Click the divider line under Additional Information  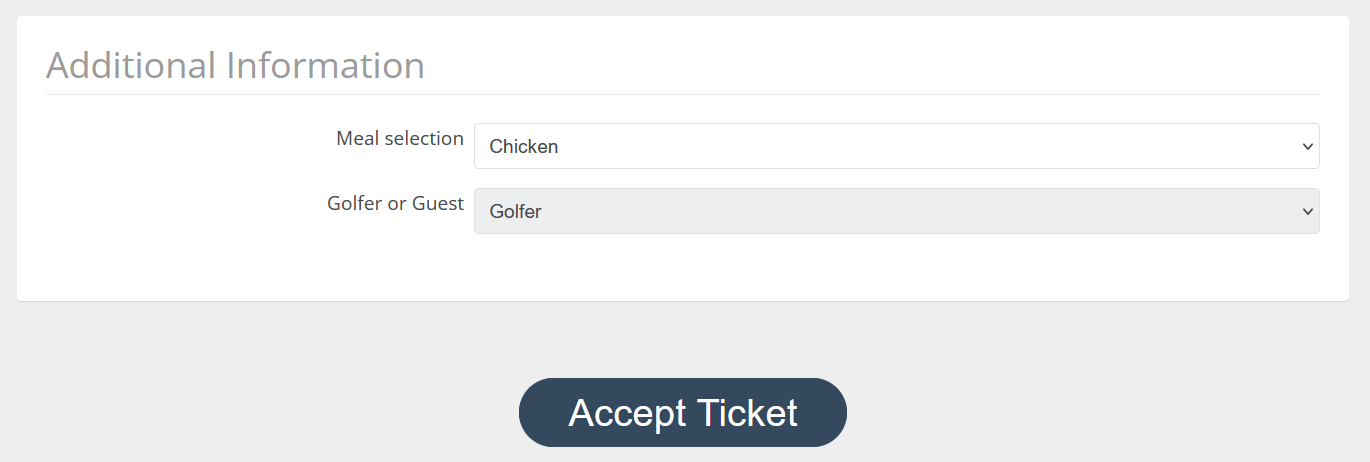[683, 94]
